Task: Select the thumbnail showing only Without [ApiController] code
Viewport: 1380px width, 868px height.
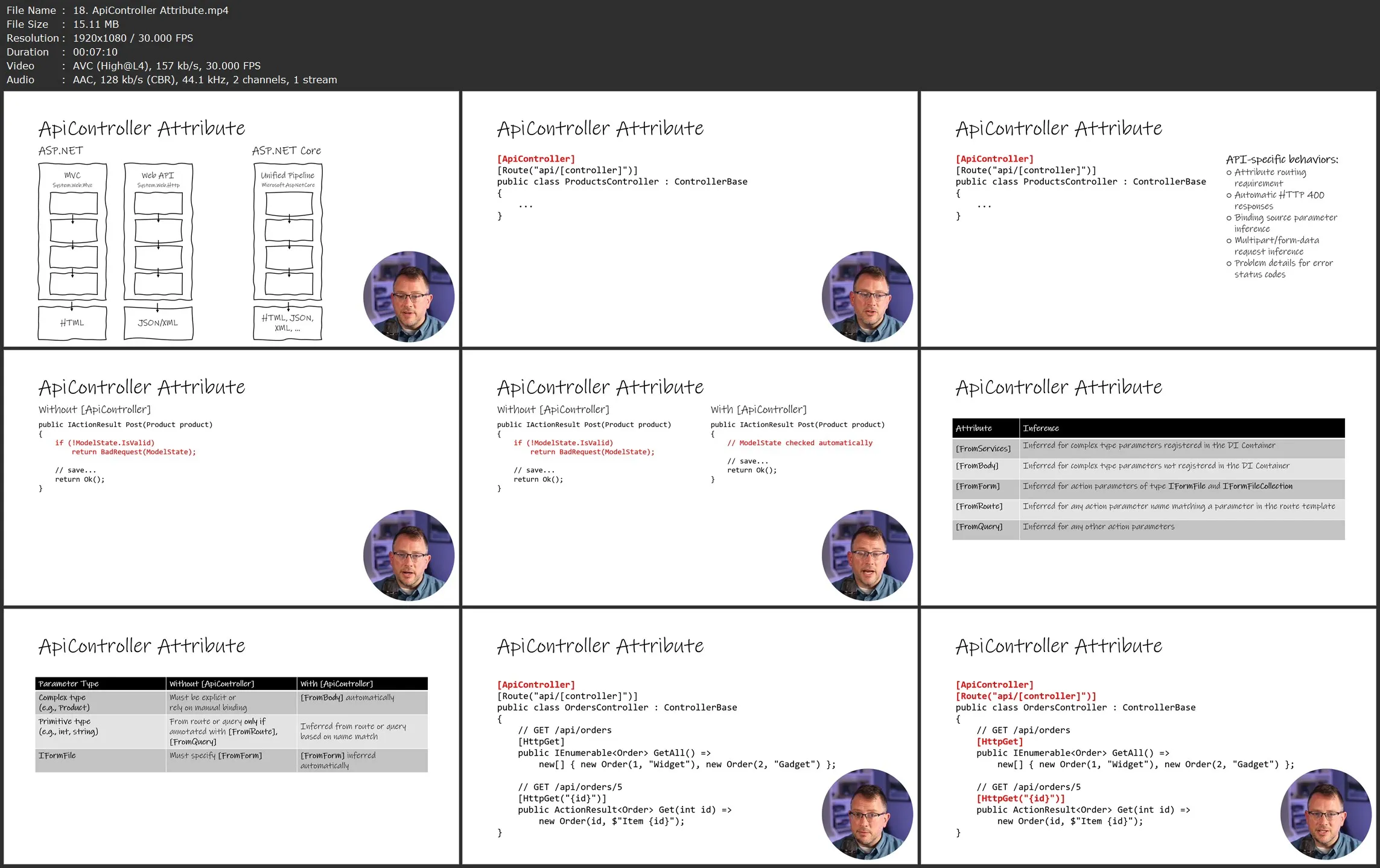Action: tap(231, 478)
